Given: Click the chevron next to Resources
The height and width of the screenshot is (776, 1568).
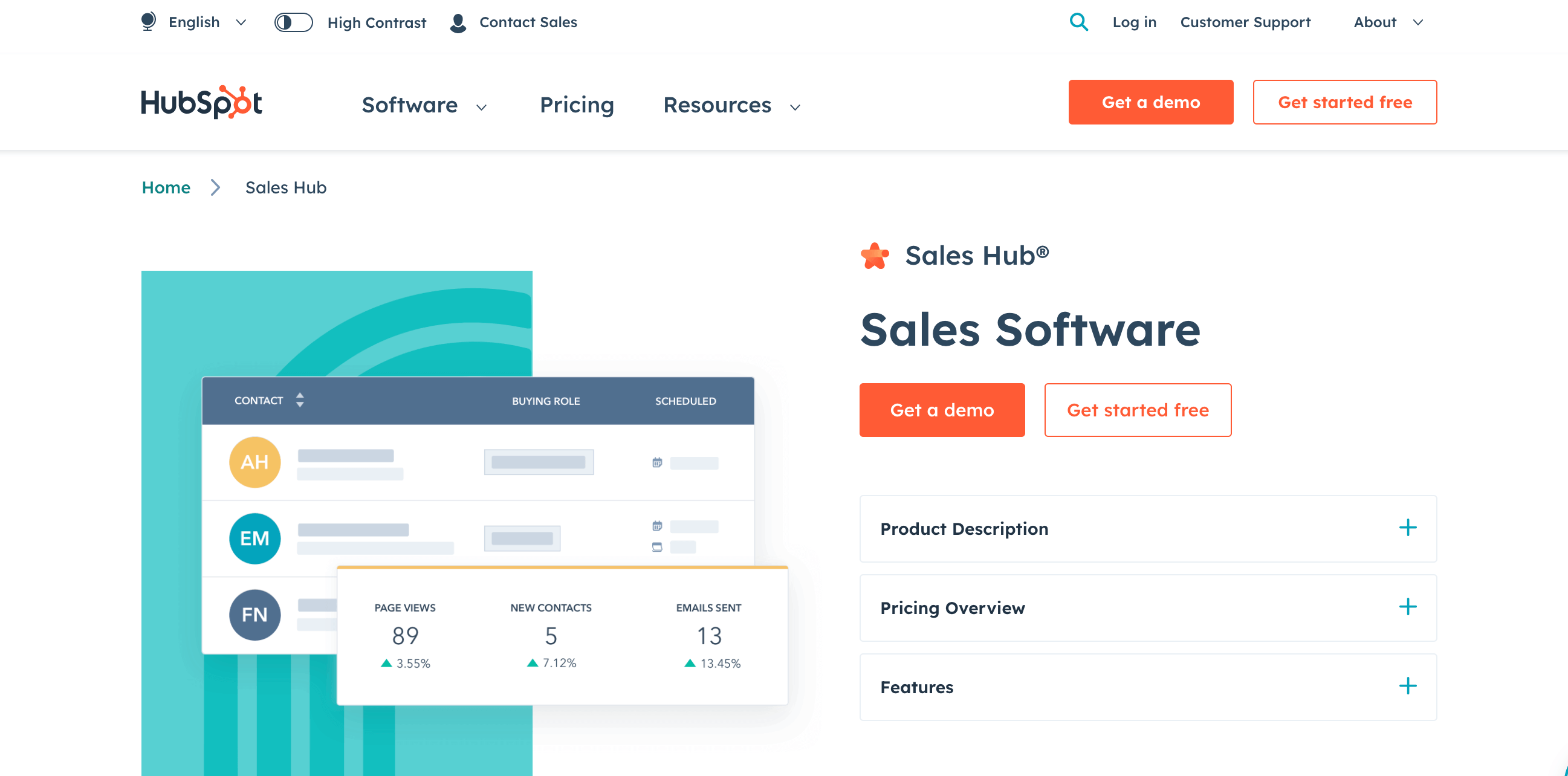Looking at the screenshot, I should coord(795,108).
